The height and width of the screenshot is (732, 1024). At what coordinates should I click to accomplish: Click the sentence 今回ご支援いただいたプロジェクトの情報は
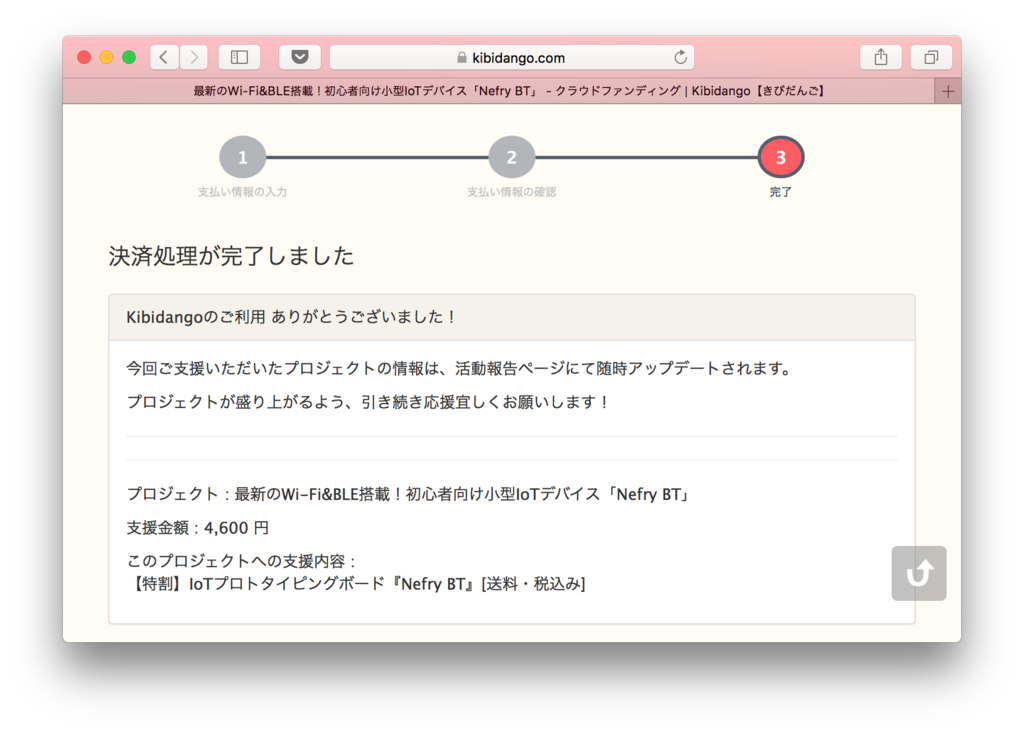click(460, 369)
